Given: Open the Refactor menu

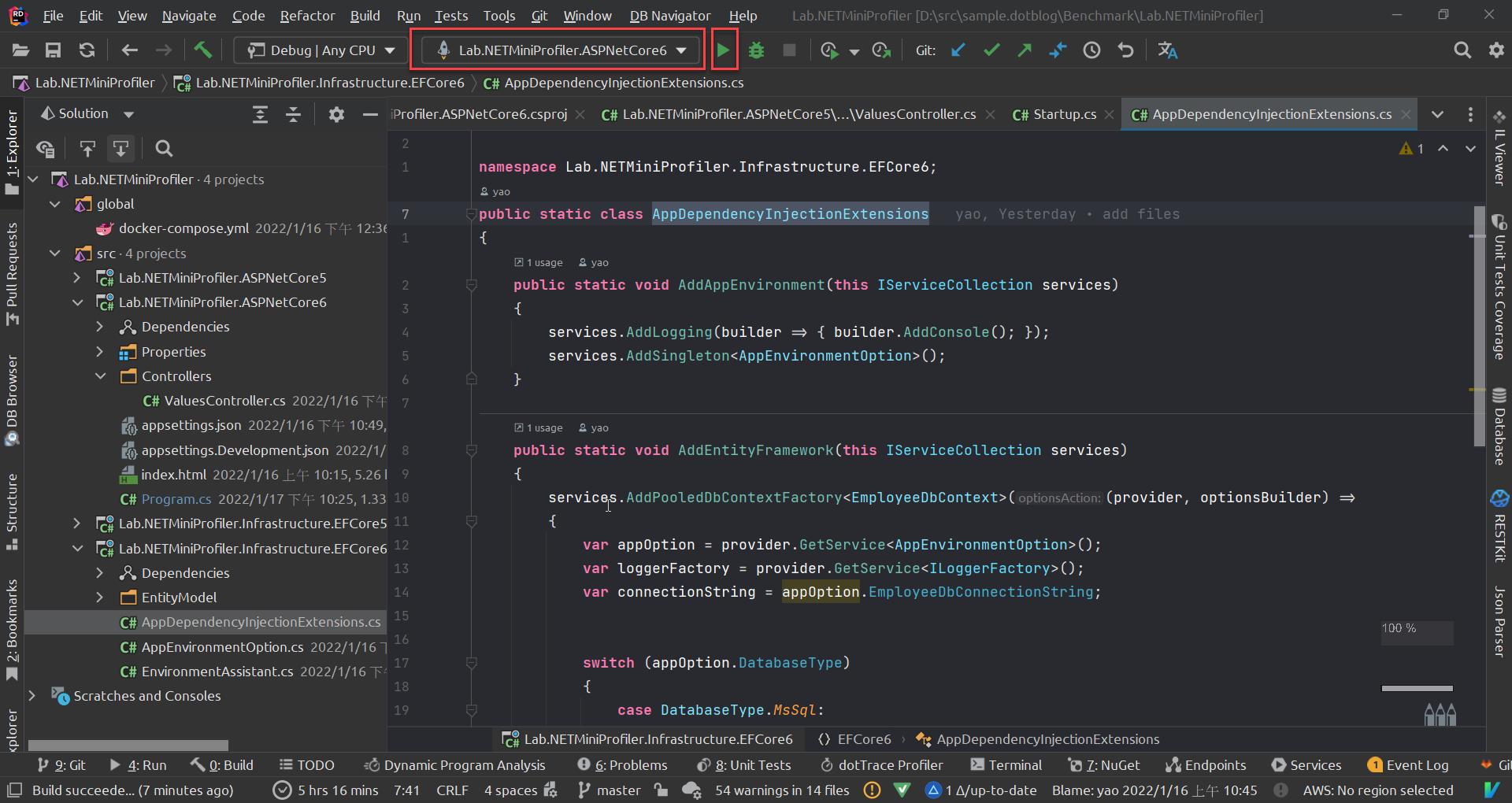Looking at the screenshot, I should [307, 16].
